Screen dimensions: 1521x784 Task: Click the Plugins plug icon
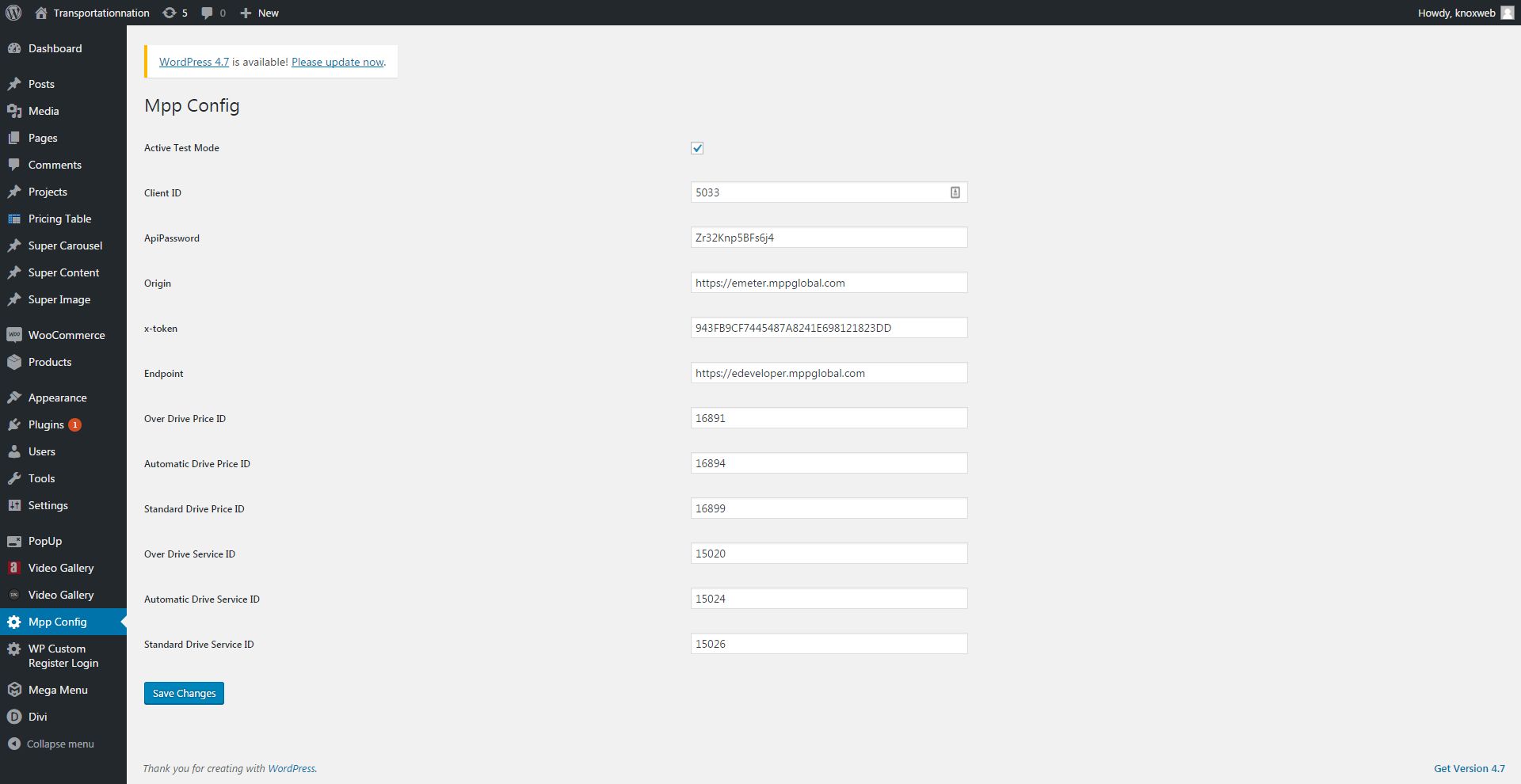tap(14, 424)
